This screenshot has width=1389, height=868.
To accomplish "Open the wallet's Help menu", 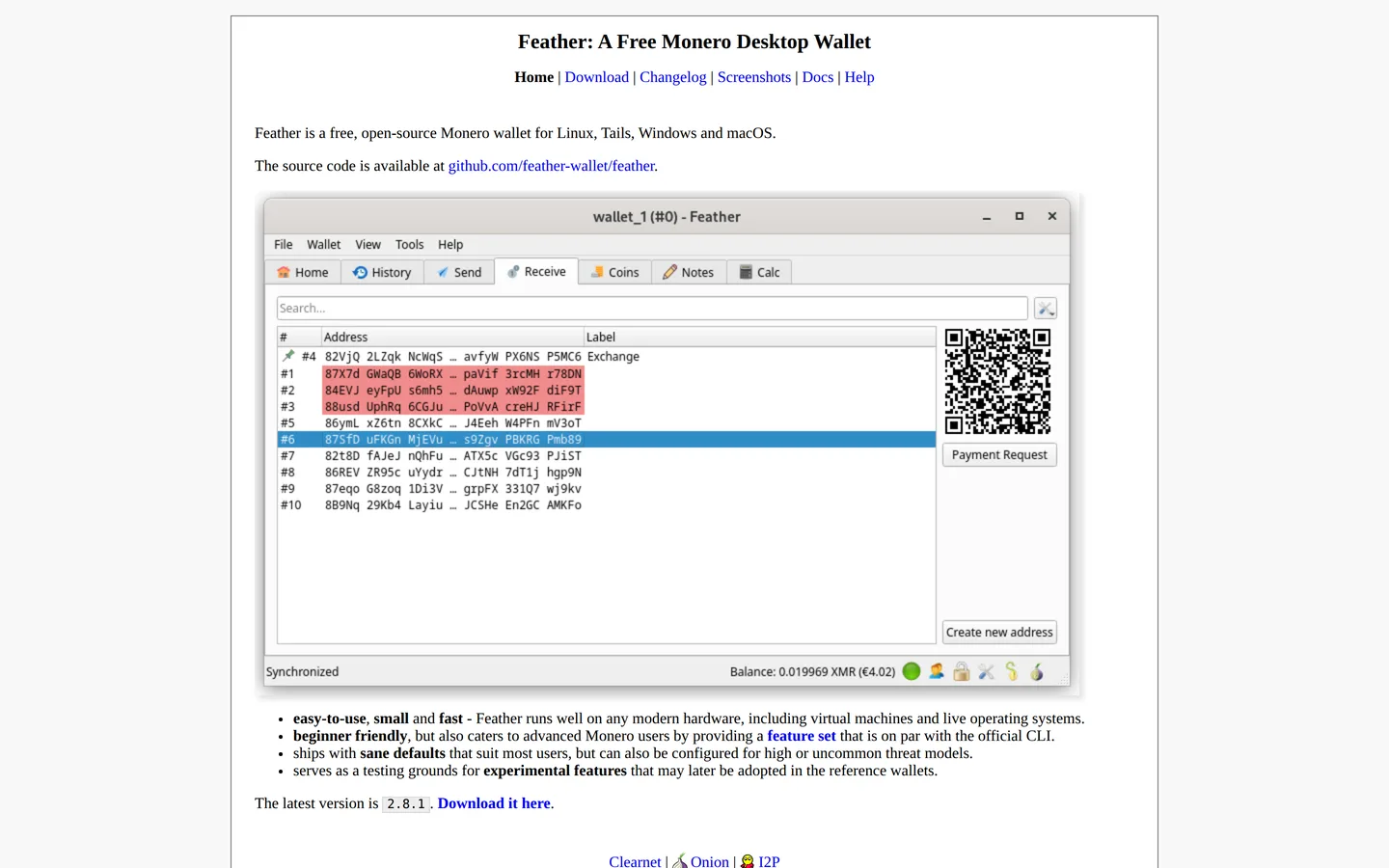I will click(450, 245).
